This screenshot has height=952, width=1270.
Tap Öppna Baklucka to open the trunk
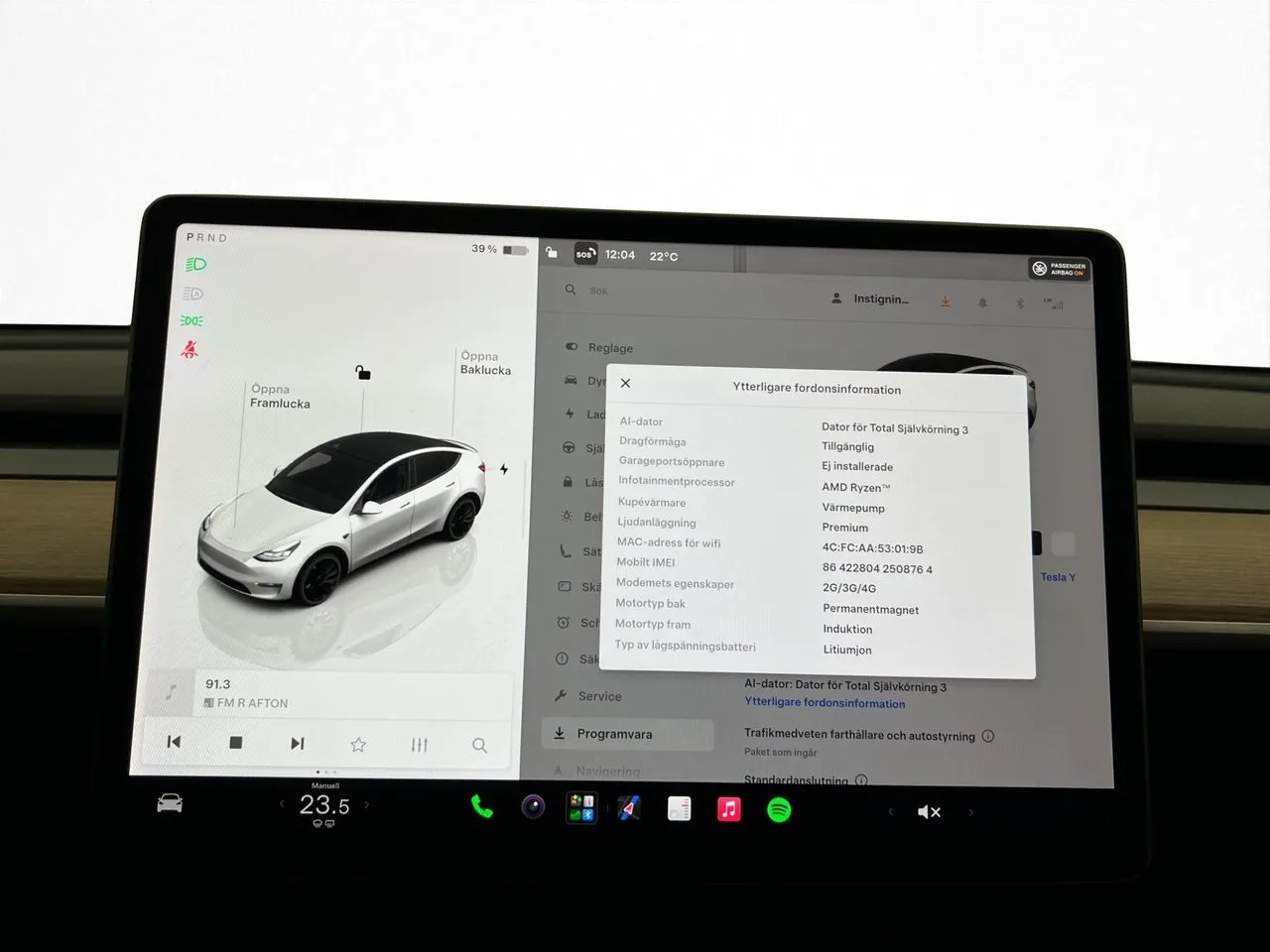pyautogui.click(x=485, y=363)
